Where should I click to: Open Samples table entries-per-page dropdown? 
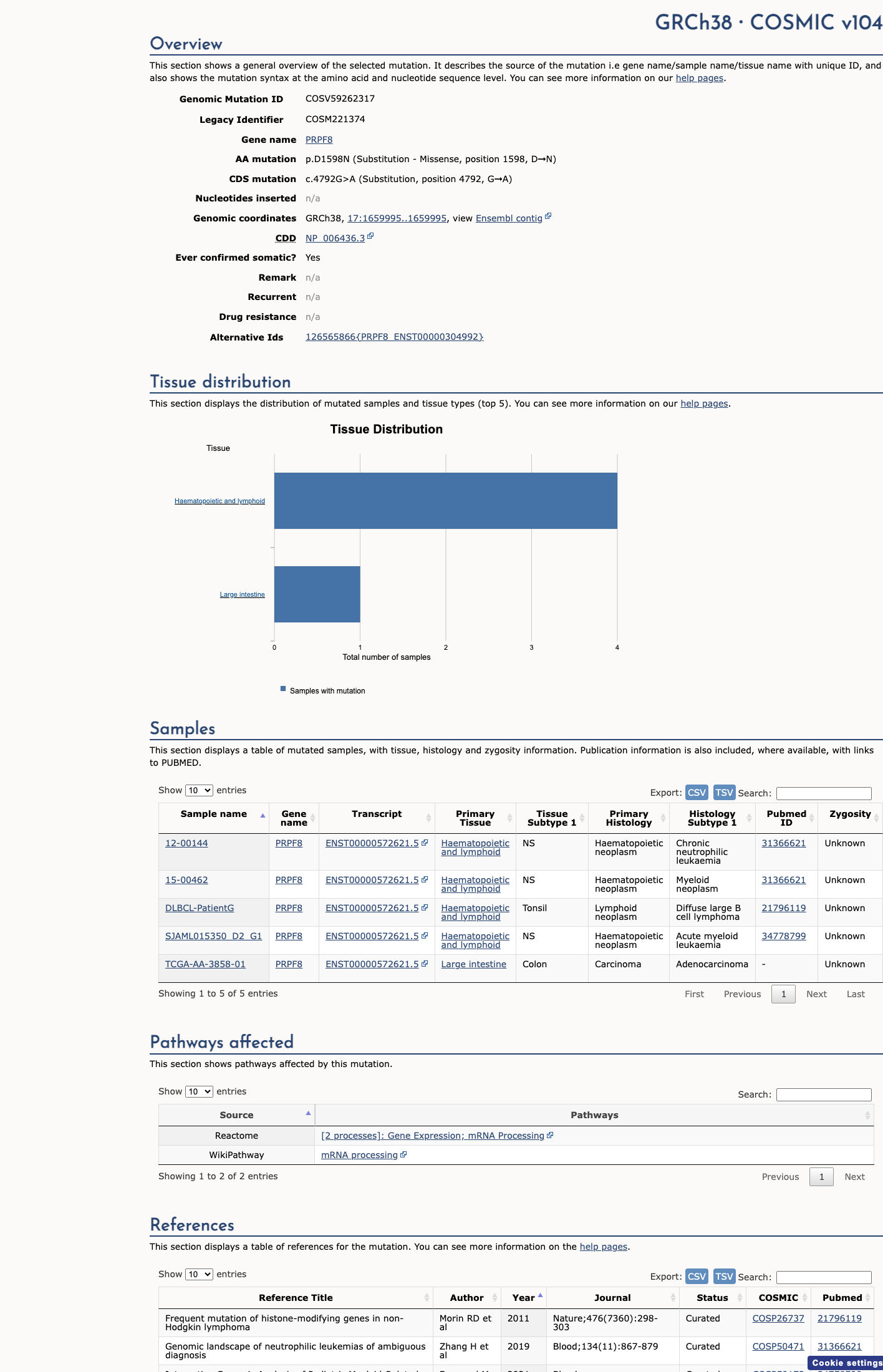(199, 790)
